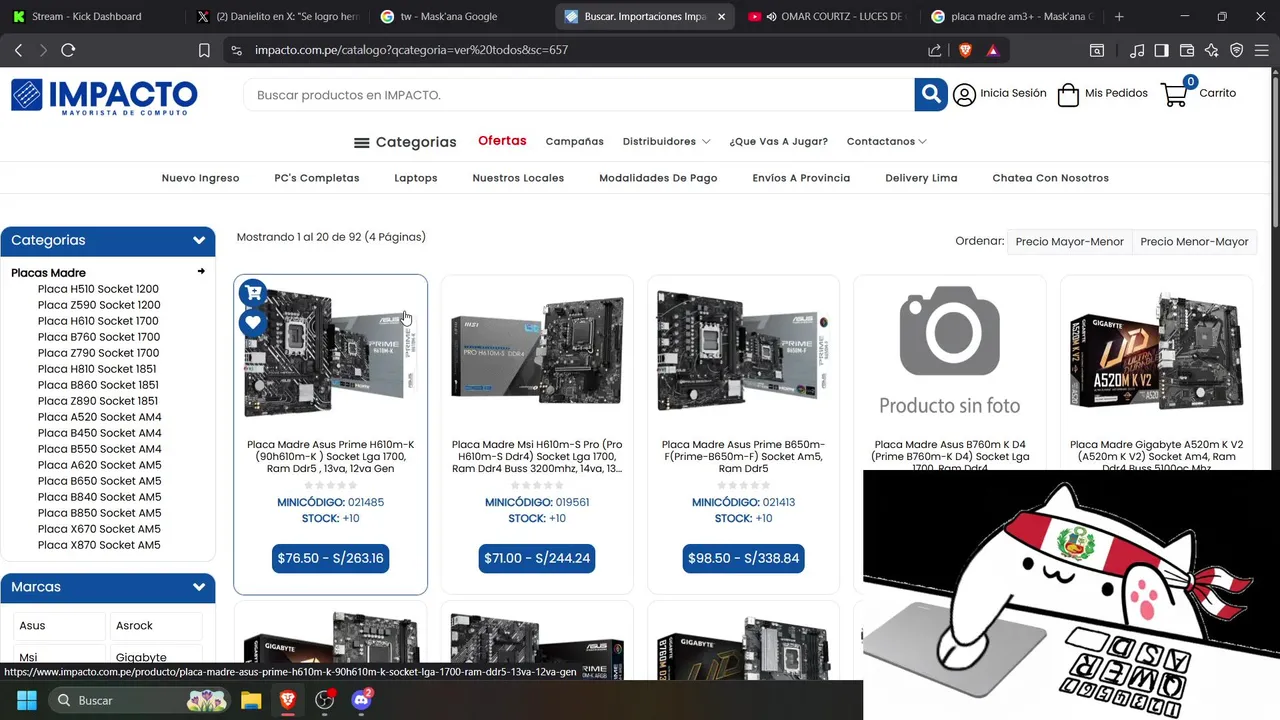Open ¿Que Vas A Jugar? menu
The image size is (1280, 720).
coord(778,141)
